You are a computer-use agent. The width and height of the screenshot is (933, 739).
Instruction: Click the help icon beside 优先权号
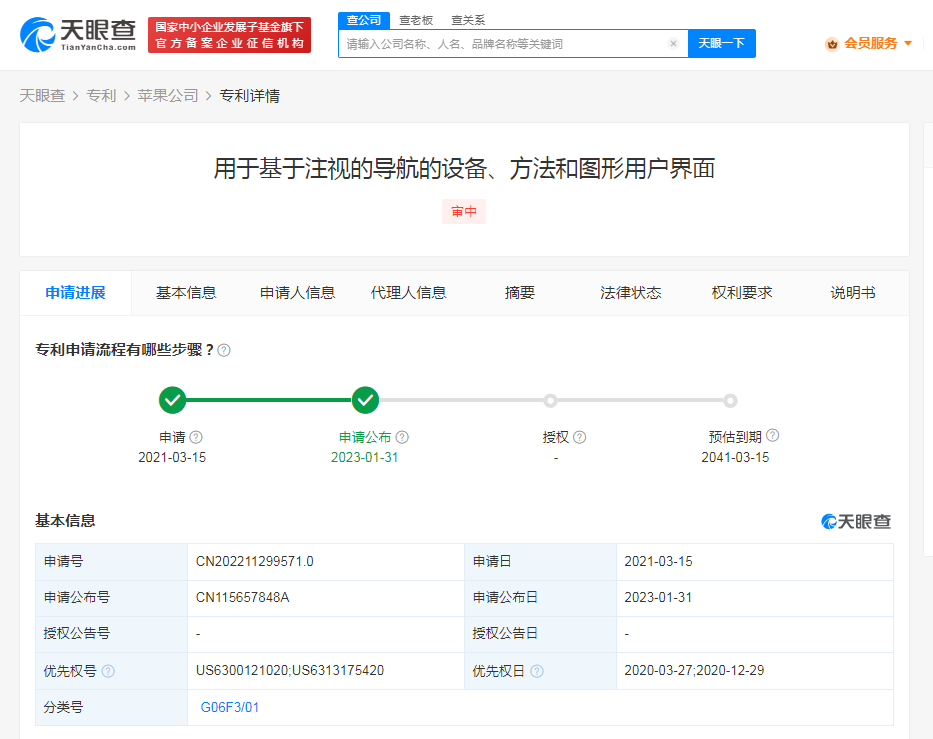click(108, 671)
